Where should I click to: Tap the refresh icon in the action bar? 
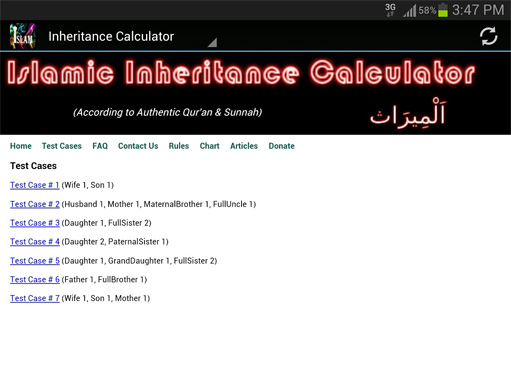click(x=488, y=36)
